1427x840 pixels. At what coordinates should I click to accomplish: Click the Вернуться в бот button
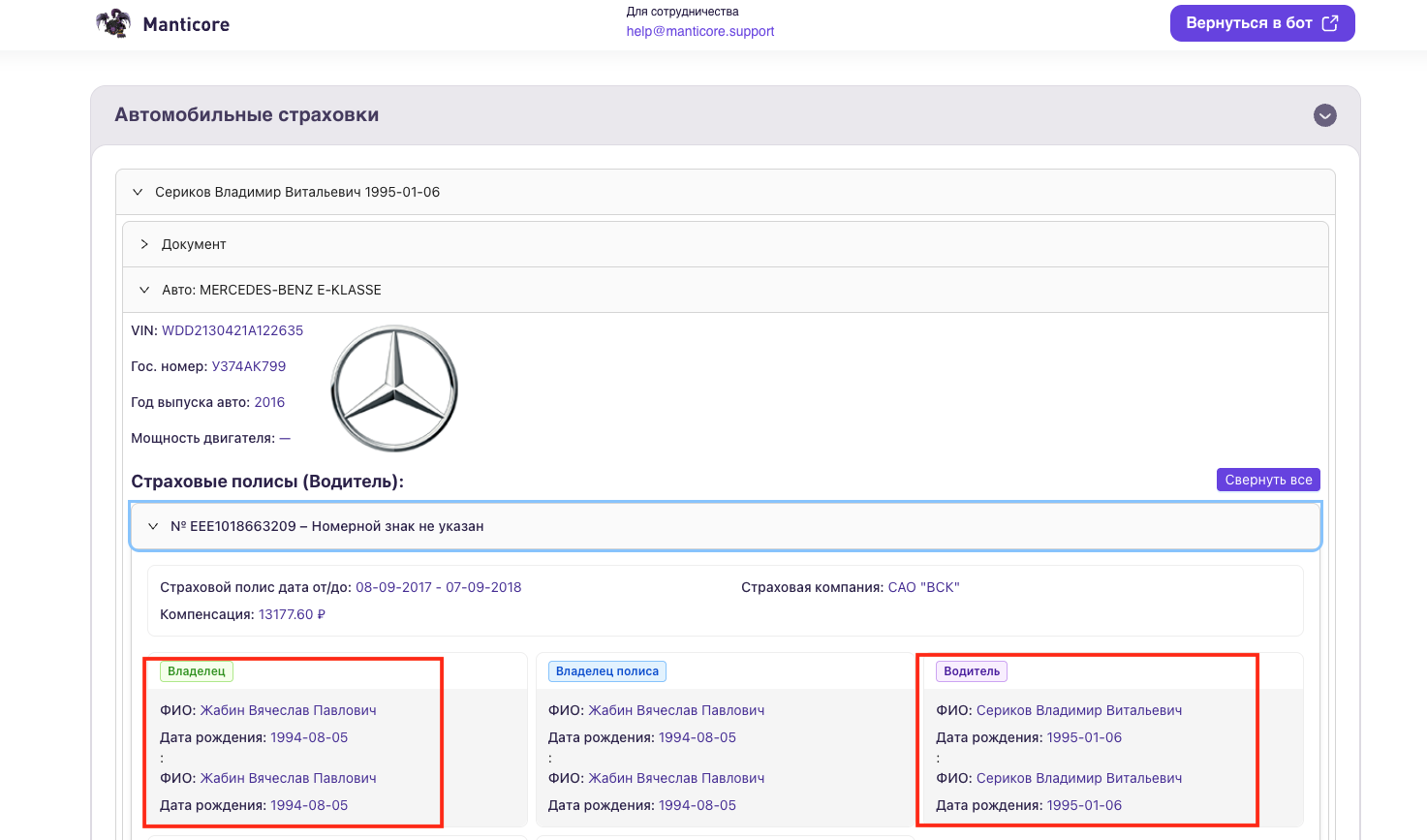[1262, 23]
